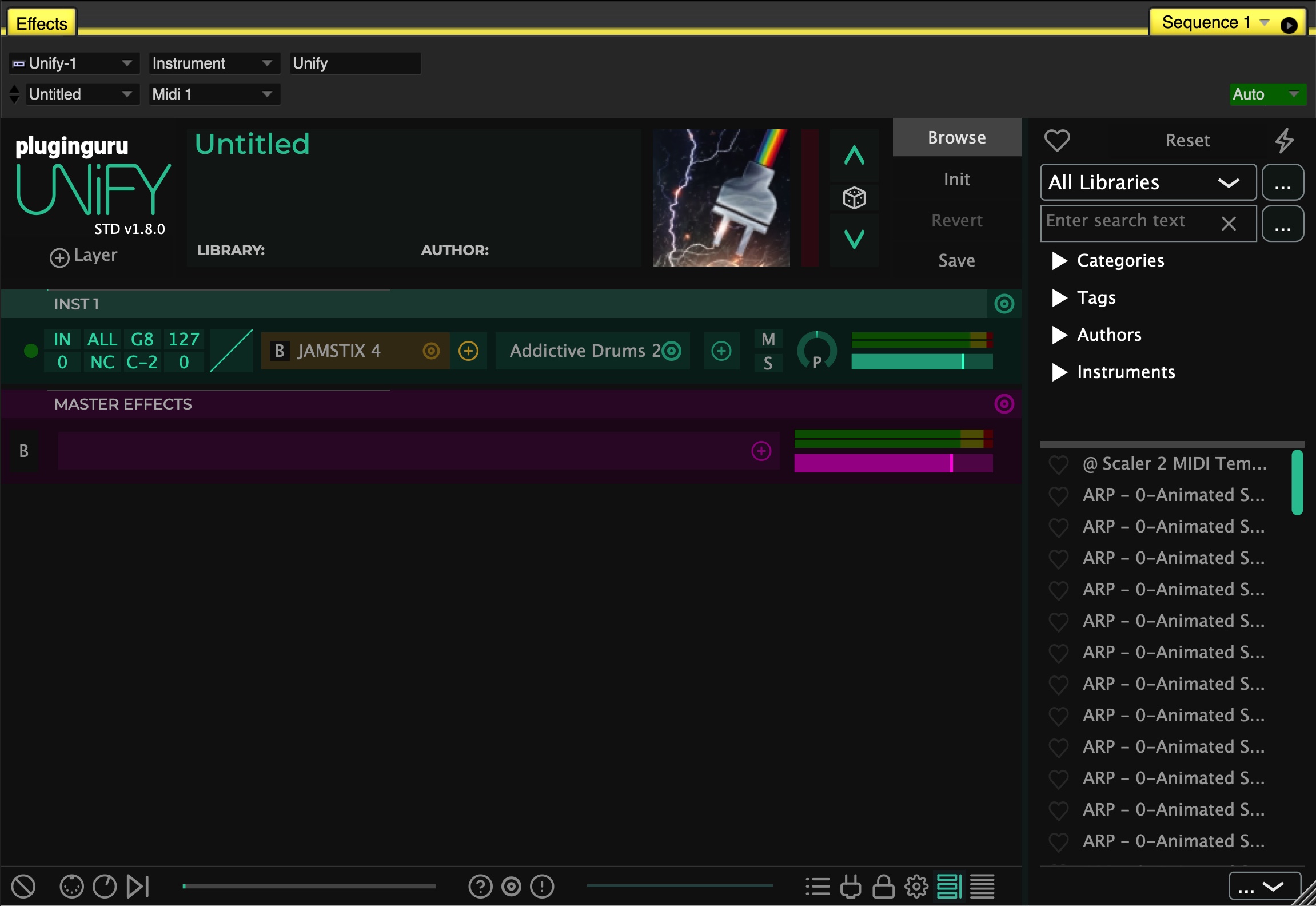The height and width of the screenshot is (906, 1316).
Task: Click the lightning bolt favorites icon
Action: (x=1284, y=140)
